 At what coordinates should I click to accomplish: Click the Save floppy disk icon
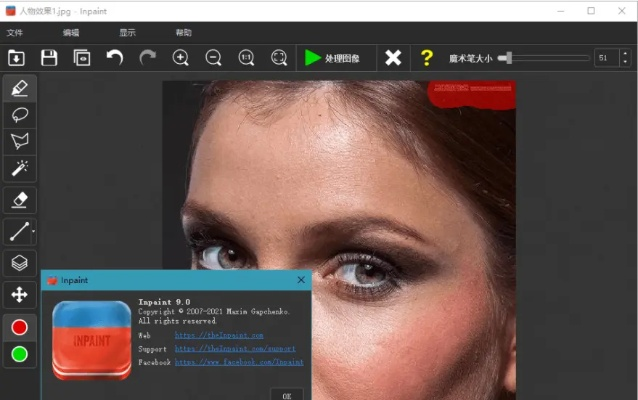click(48, 58)
